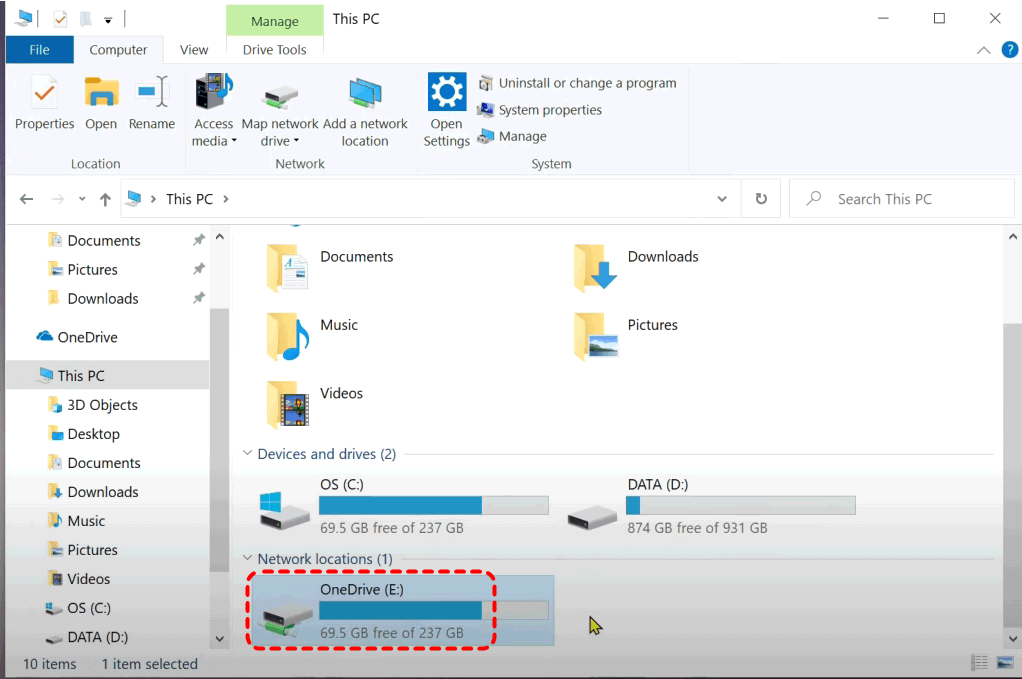
Task: Select pinned Documents in Quick access
Action: (x=104, y=240)
